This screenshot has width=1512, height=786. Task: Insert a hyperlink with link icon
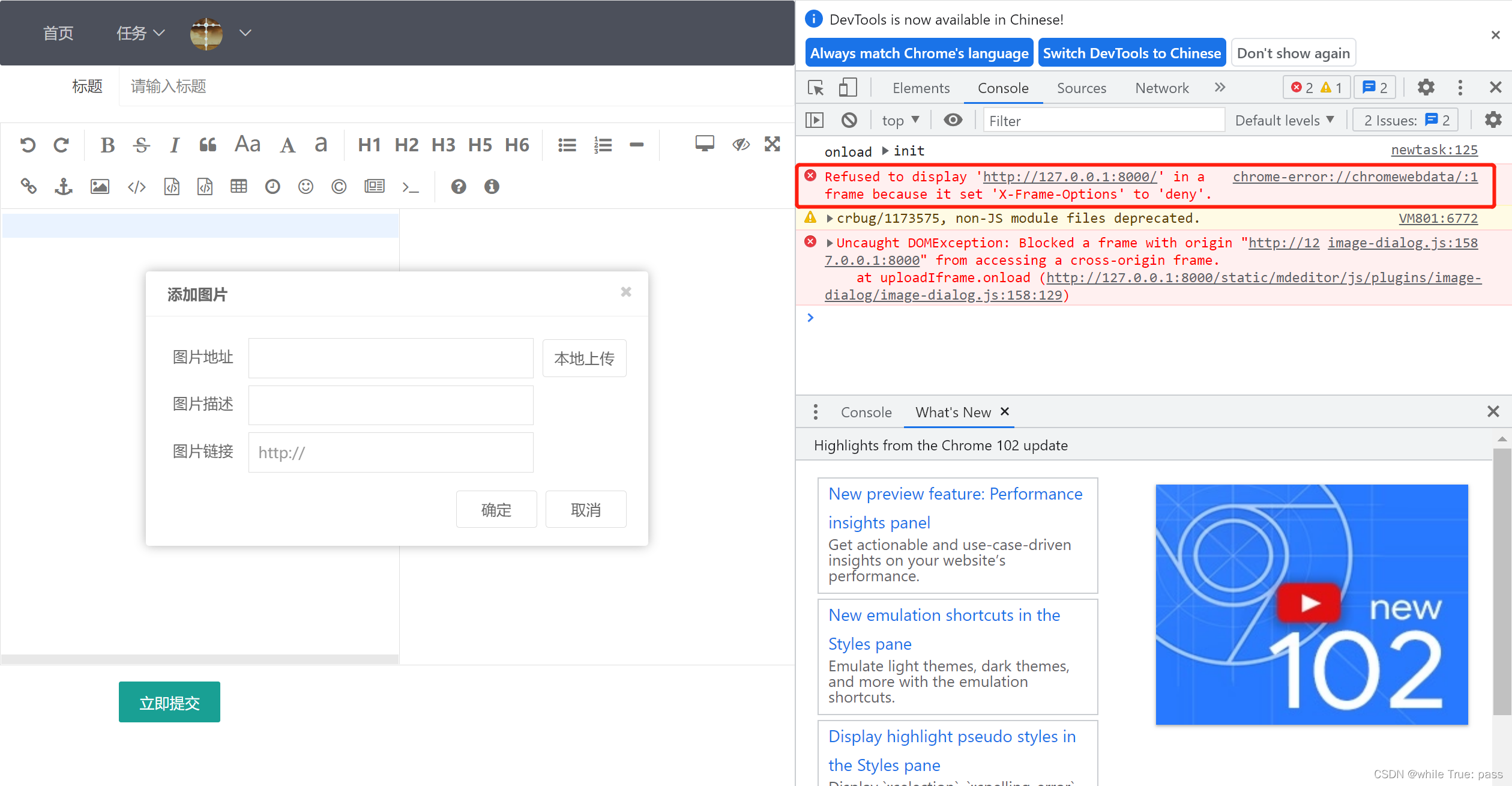[x=29, y=186]
